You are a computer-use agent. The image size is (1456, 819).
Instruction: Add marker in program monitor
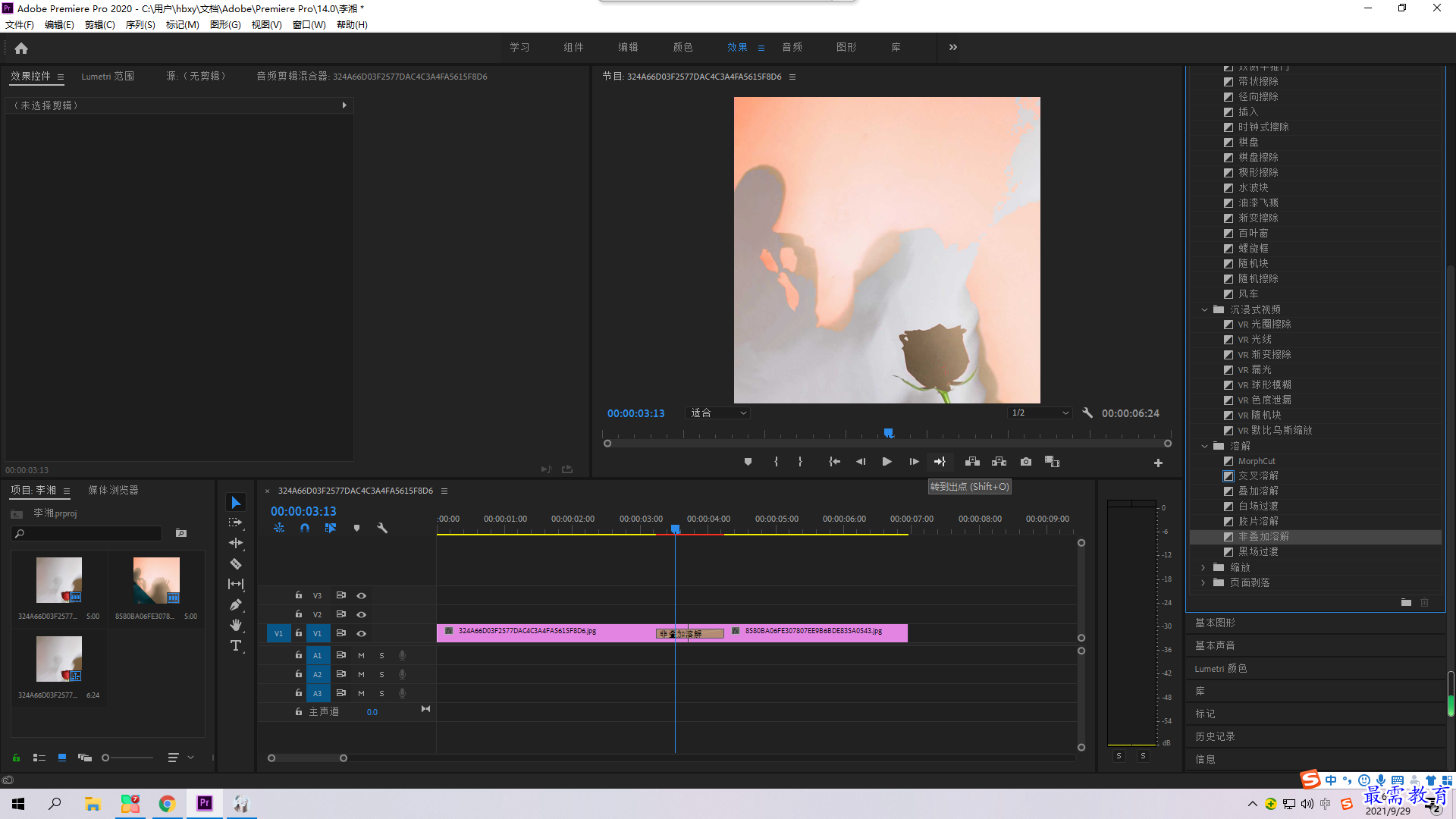[x=748, y=462]
